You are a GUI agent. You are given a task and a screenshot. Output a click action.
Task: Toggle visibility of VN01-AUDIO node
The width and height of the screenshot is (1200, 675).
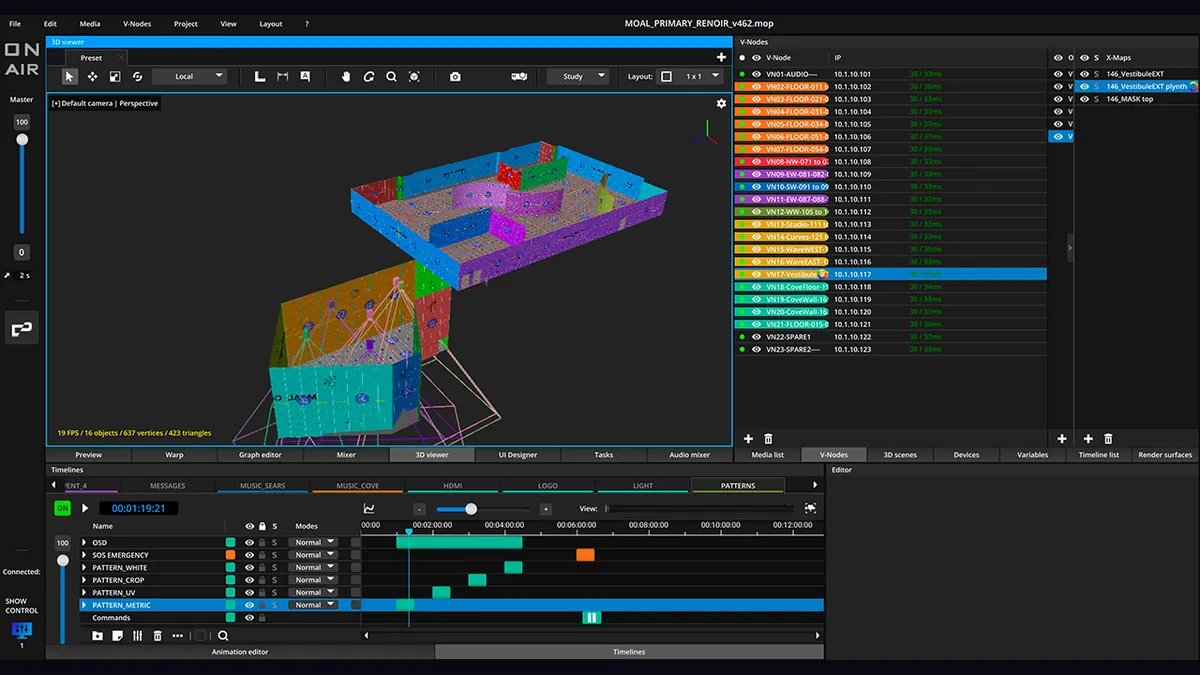(x=756, y=74)
